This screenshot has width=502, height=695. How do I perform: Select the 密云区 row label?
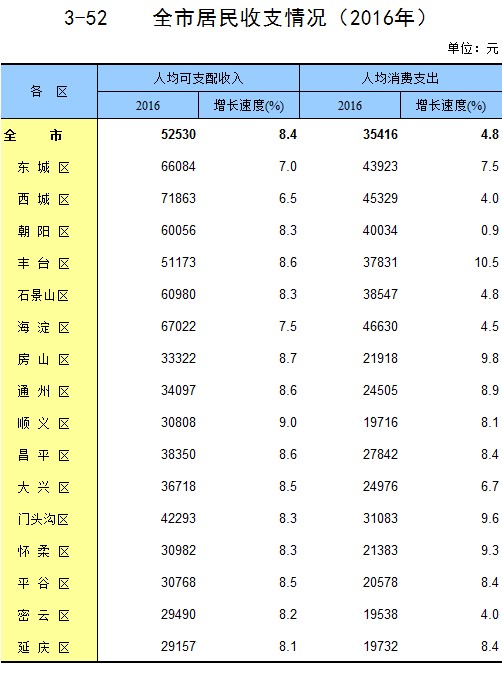[43, 615]
